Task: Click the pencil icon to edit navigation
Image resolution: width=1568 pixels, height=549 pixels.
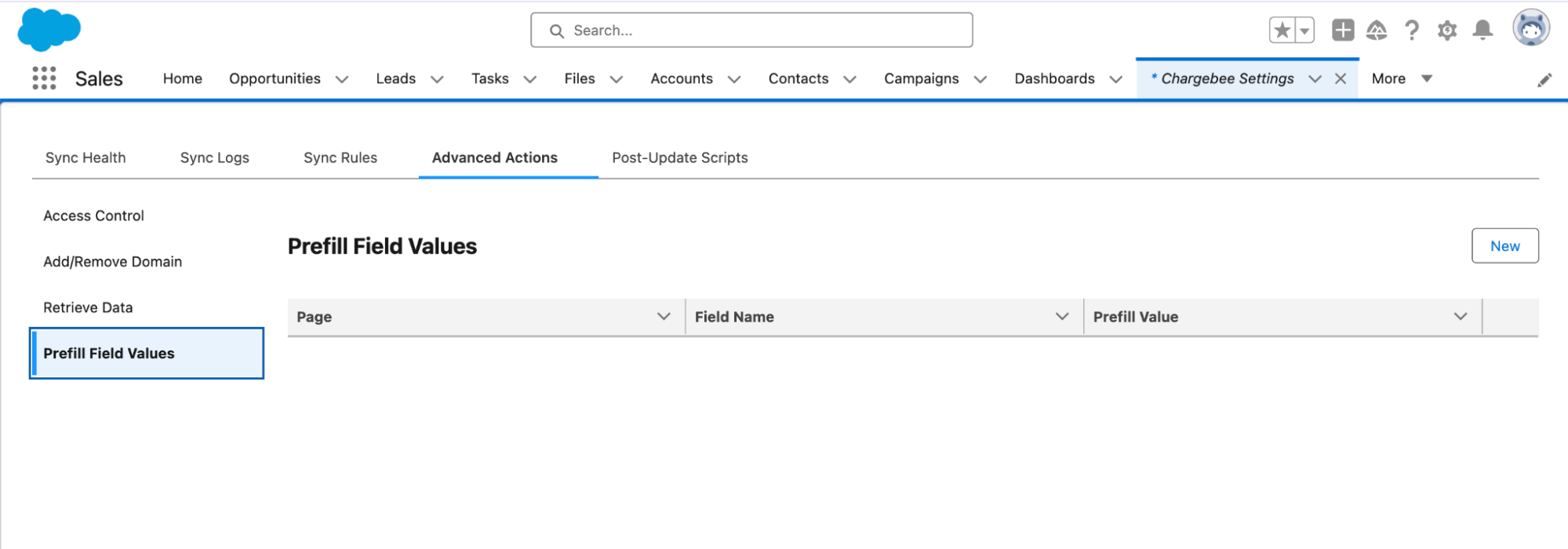Action: pos(1544,80)
